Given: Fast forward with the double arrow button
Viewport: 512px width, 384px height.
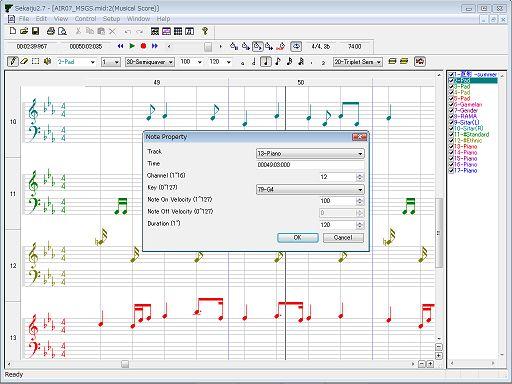Looking at the screenshot, I should point(155,46).
